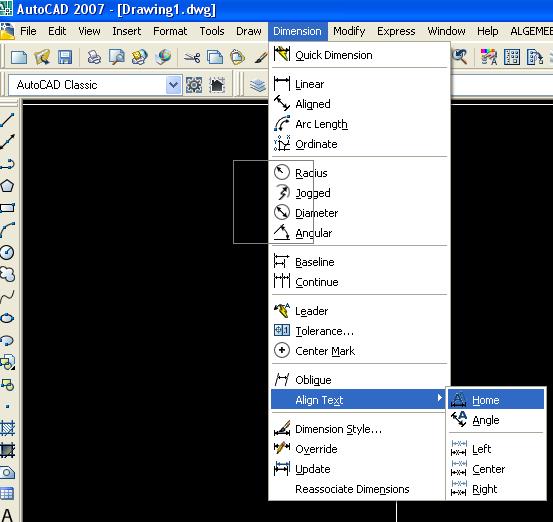
Task: Click the Print icon in toolbar
Action: pyautogui.click(x=94, y=57)
